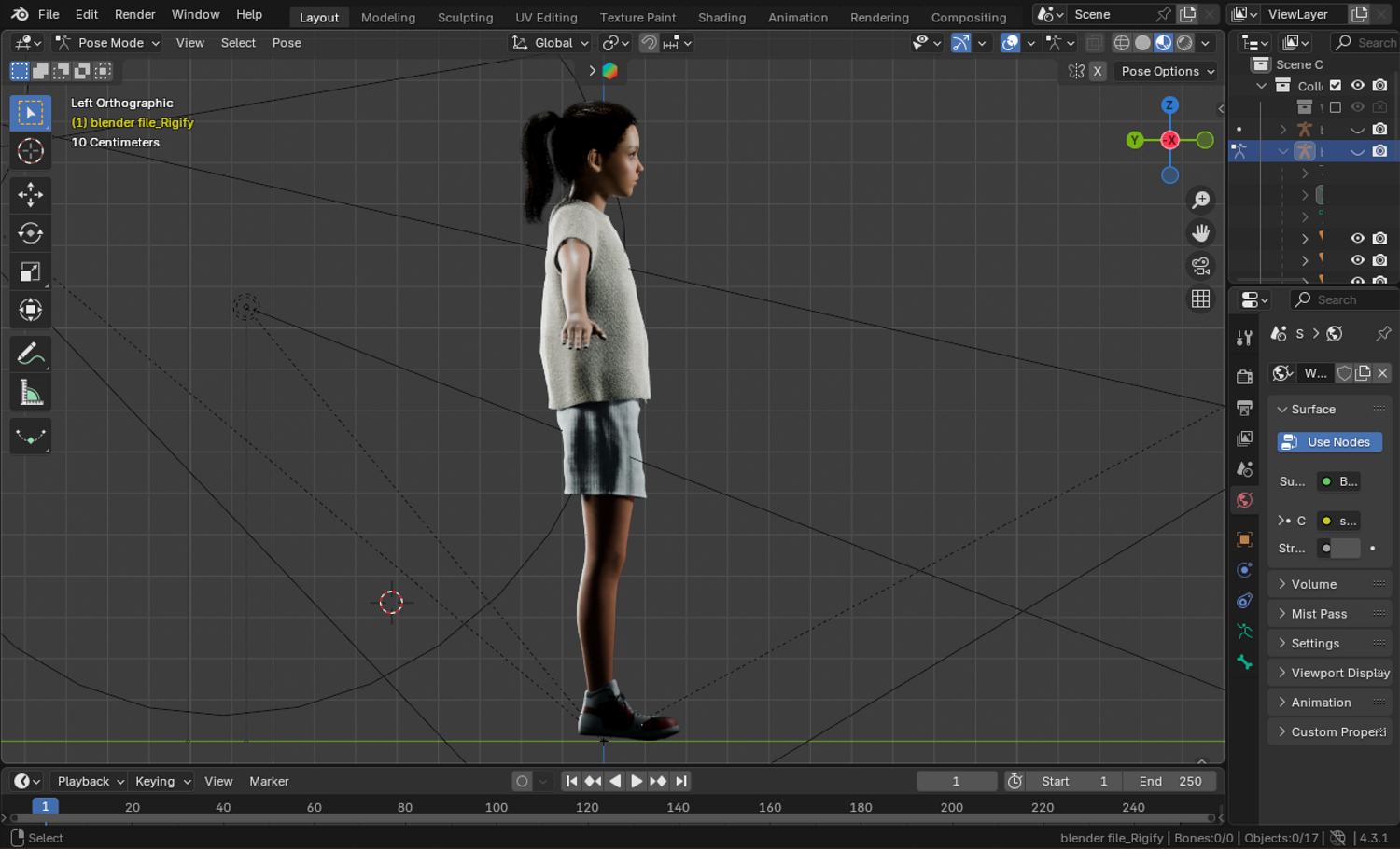
Task: Activate the 3D Cursor tool
Action: click(x=31, y=151)
